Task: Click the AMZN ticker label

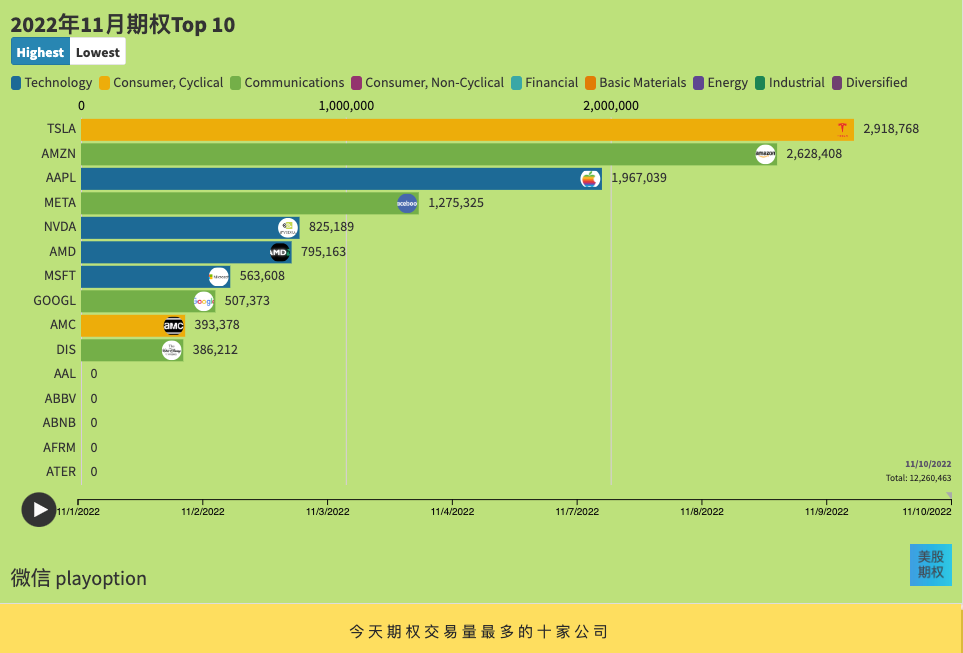Action: (x=58, y=154)
